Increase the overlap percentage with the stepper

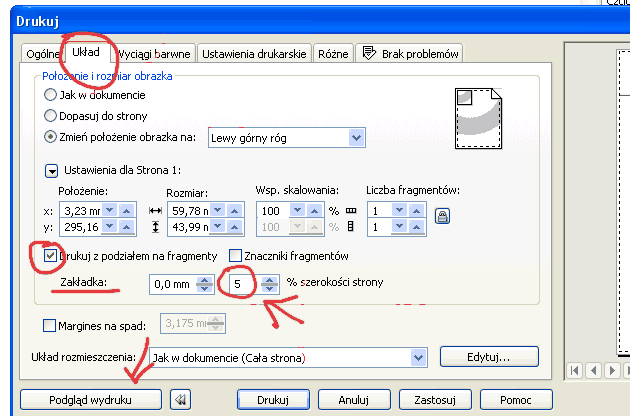pos(269,280)
